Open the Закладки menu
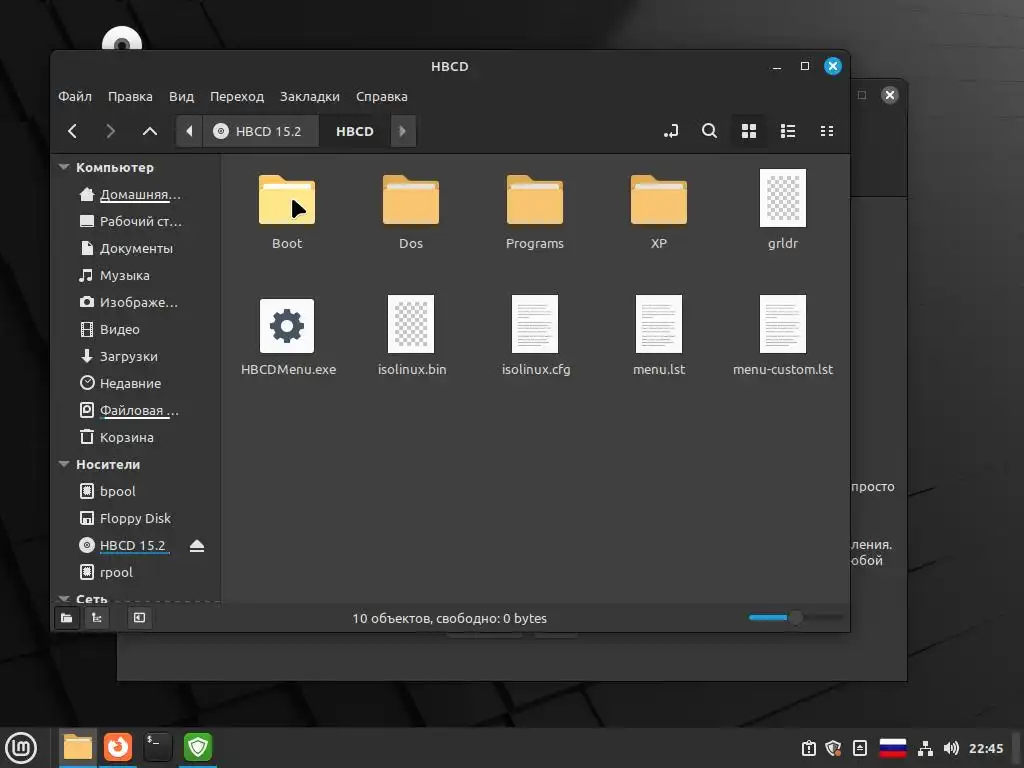 (310, 97)
